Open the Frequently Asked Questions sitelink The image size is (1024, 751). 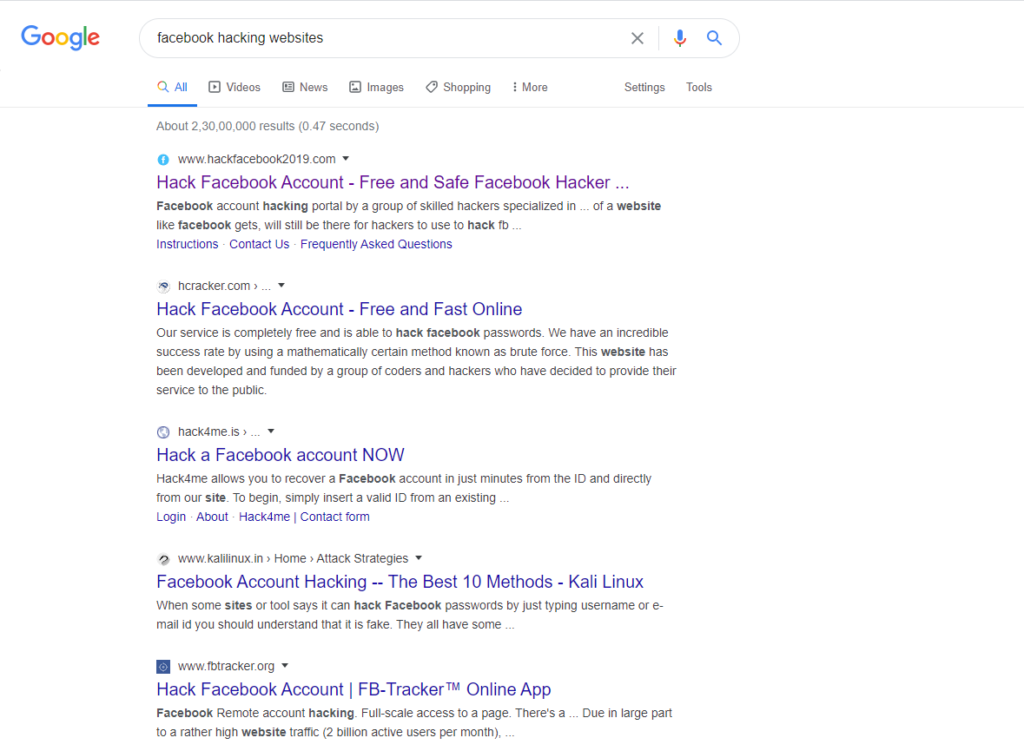coord(376,244)
